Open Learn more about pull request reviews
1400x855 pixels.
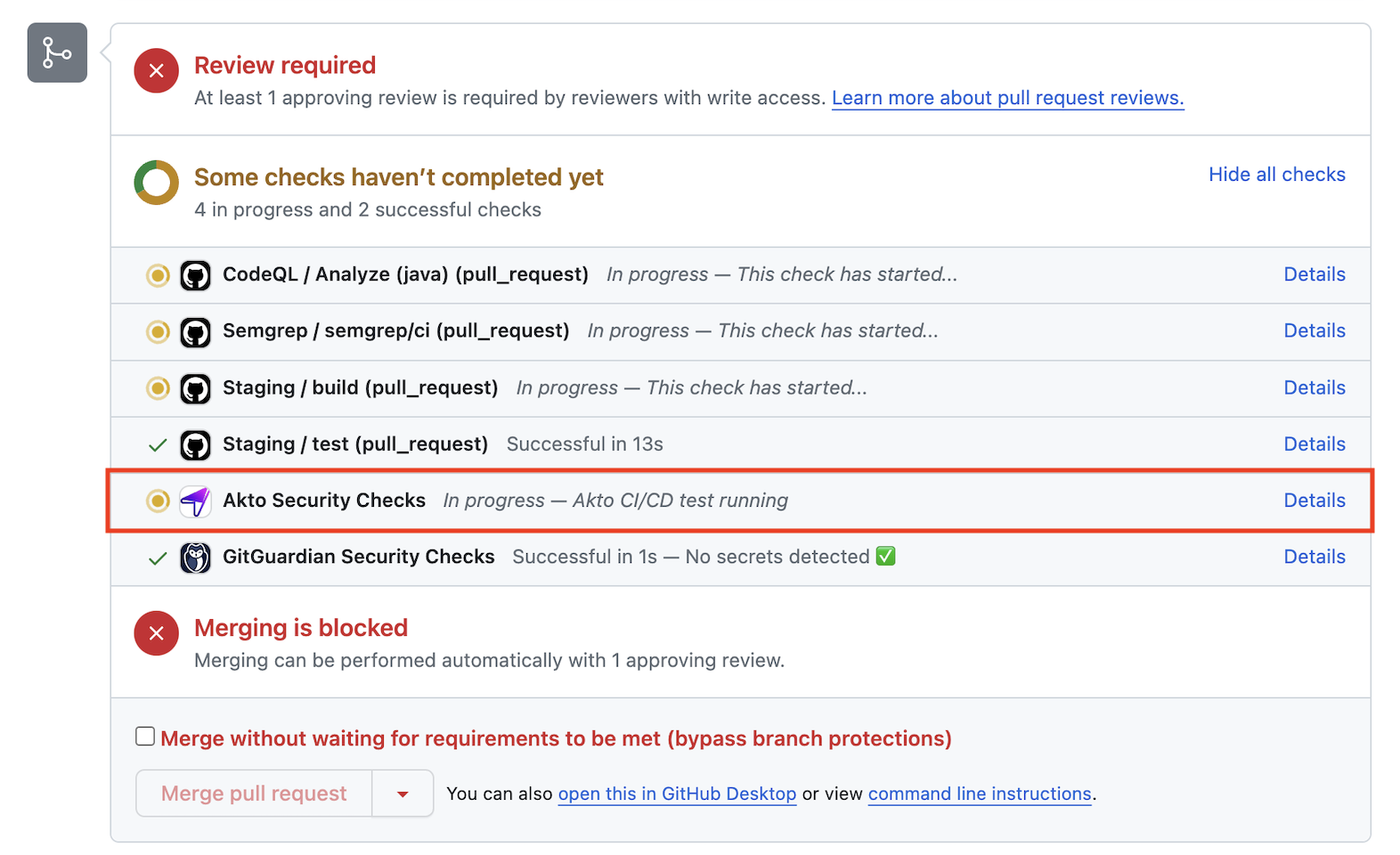pyautogui.click(x=1007, y=98)
